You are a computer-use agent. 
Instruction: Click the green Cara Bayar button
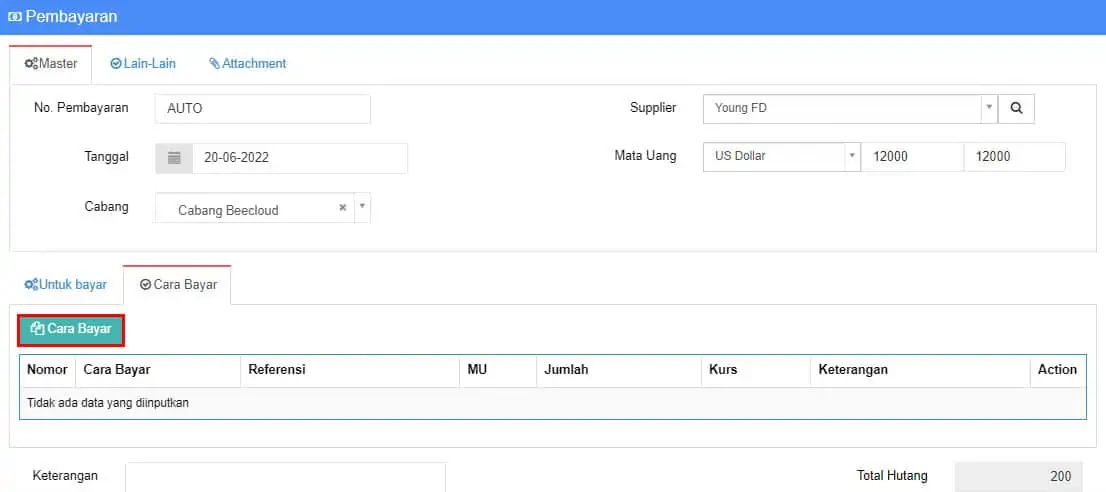(71, 330)
